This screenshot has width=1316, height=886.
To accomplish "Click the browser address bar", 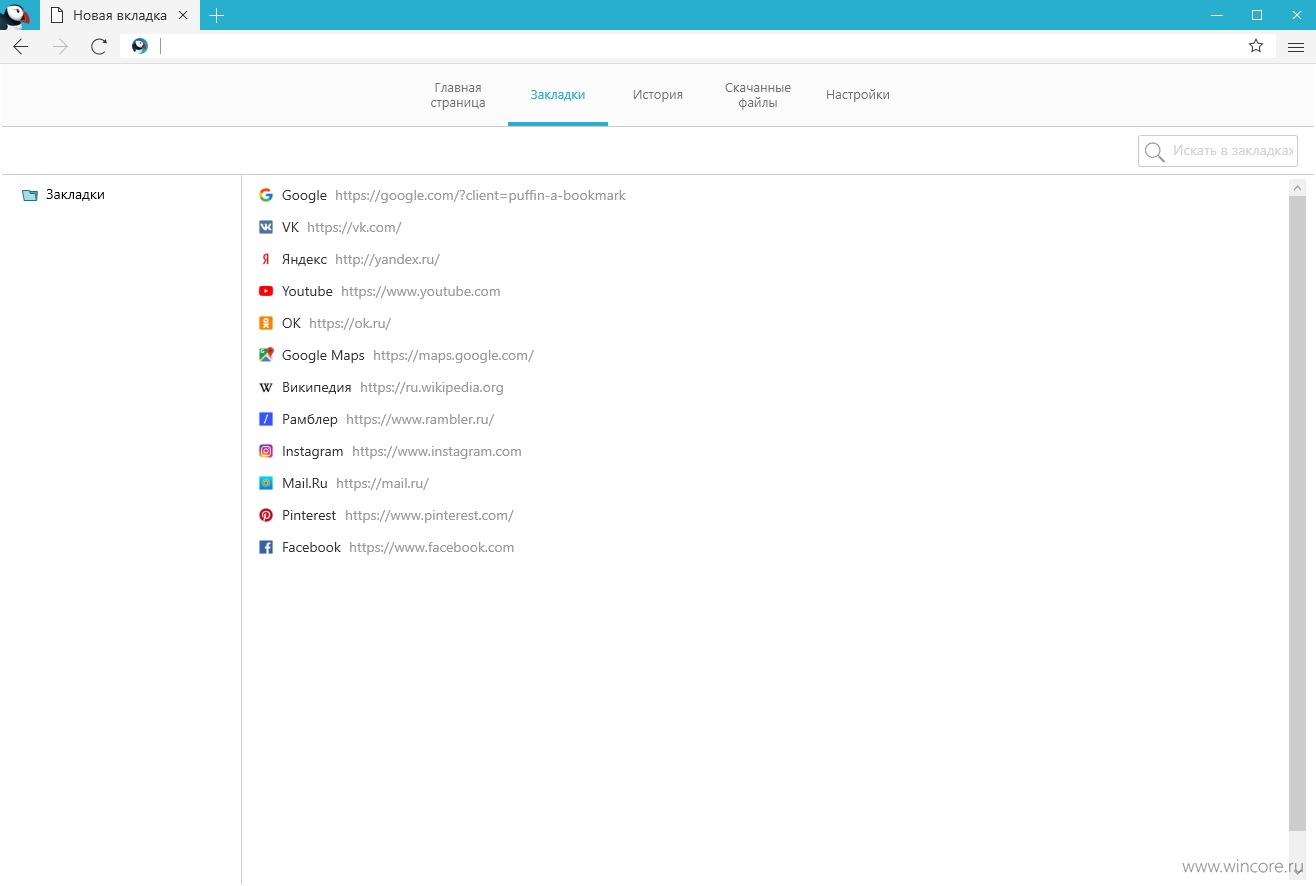I will [697, 46].
